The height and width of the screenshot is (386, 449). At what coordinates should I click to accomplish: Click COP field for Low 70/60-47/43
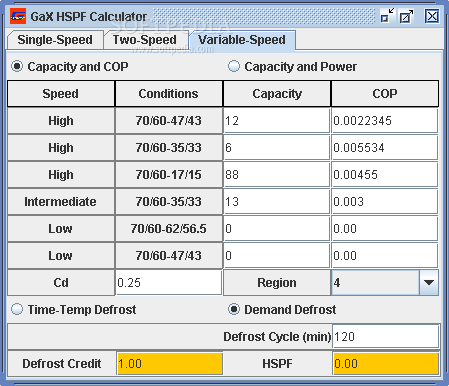pos(384,256)
